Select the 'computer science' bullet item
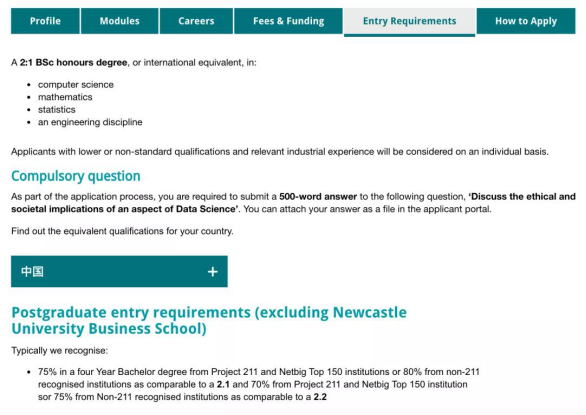 point(75,84)
